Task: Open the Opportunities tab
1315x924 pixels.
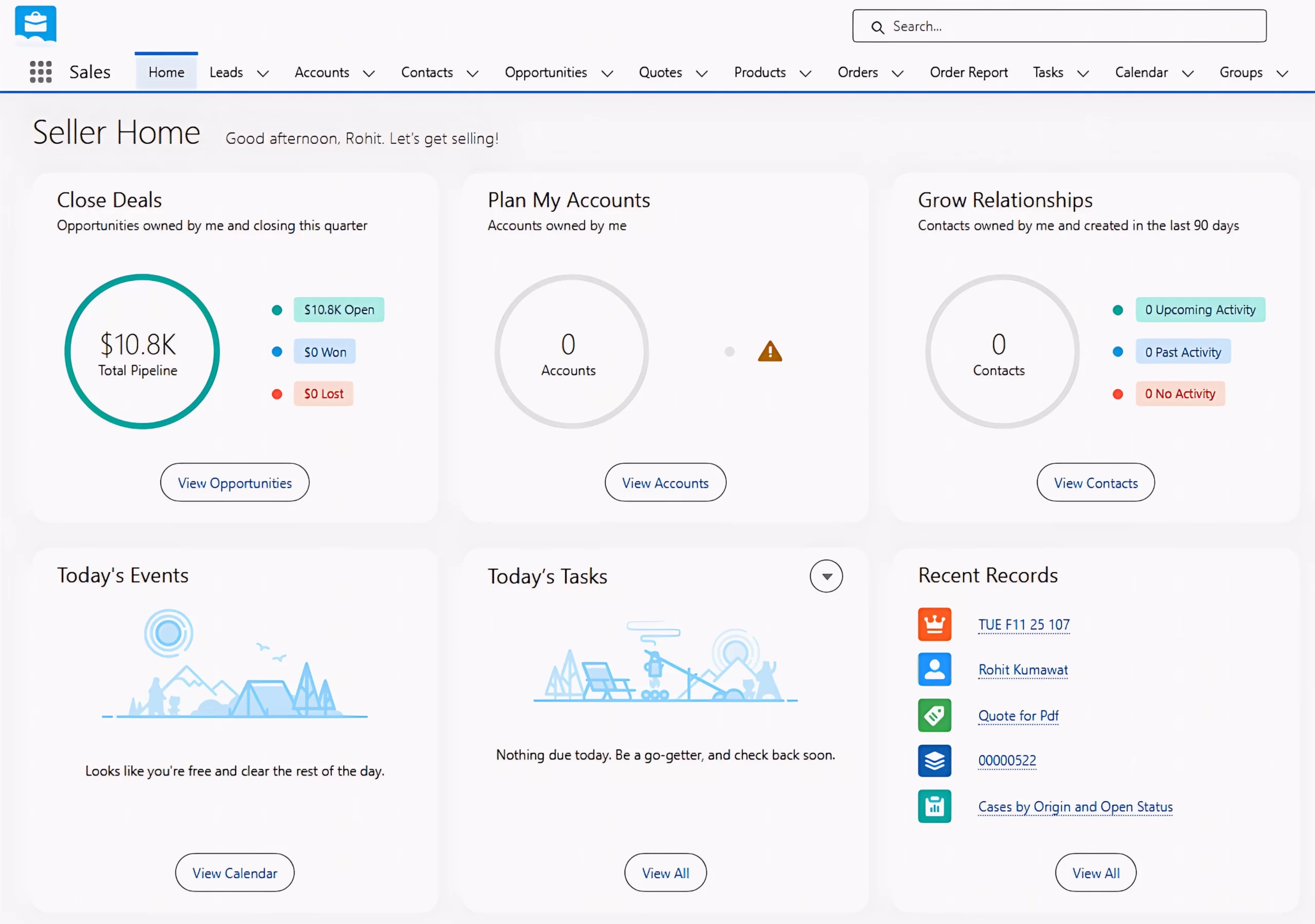Action: 546,72
